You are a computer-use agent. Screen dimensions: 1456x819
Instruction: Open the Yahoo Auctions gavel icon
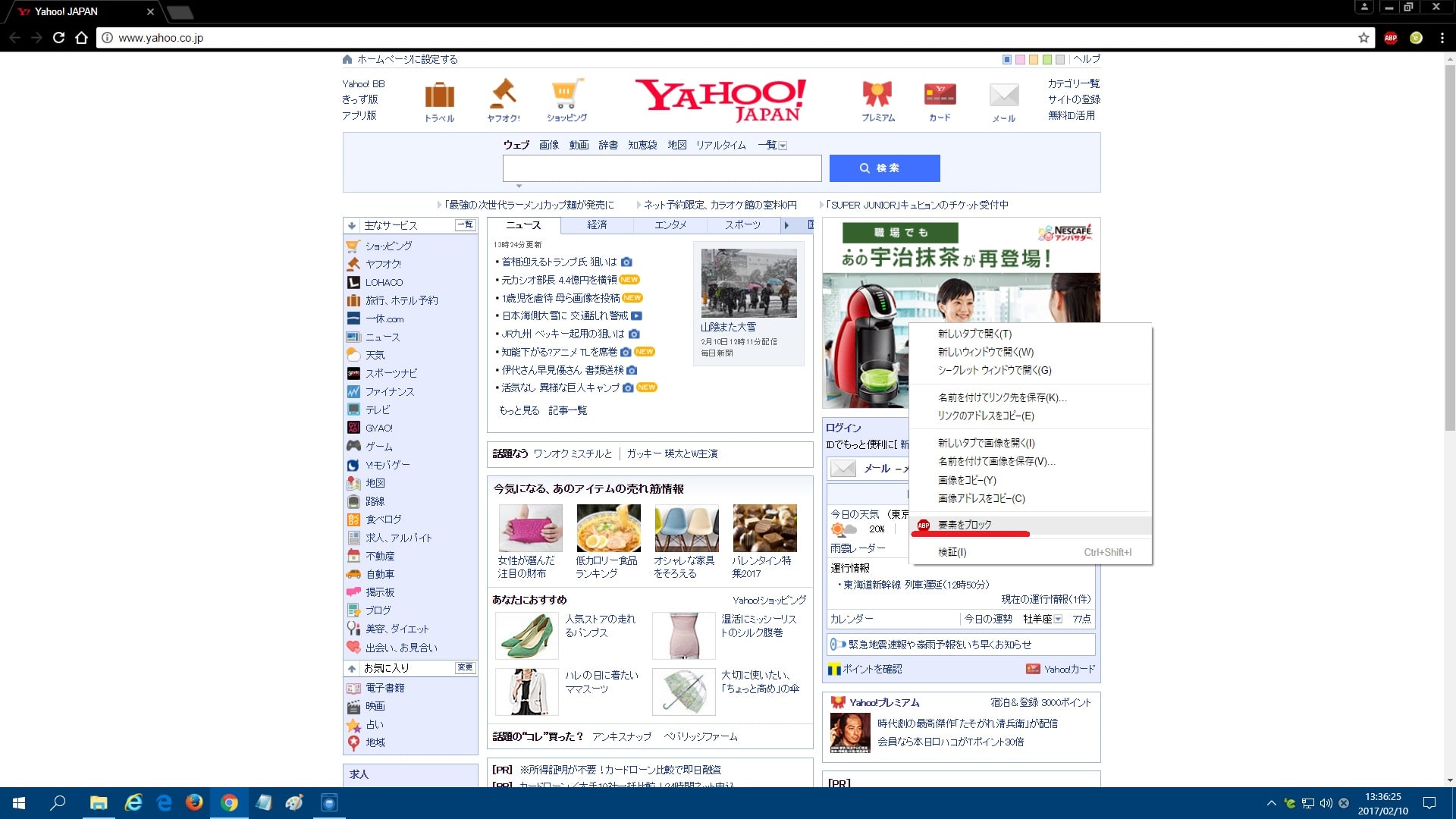coord(503,94)
